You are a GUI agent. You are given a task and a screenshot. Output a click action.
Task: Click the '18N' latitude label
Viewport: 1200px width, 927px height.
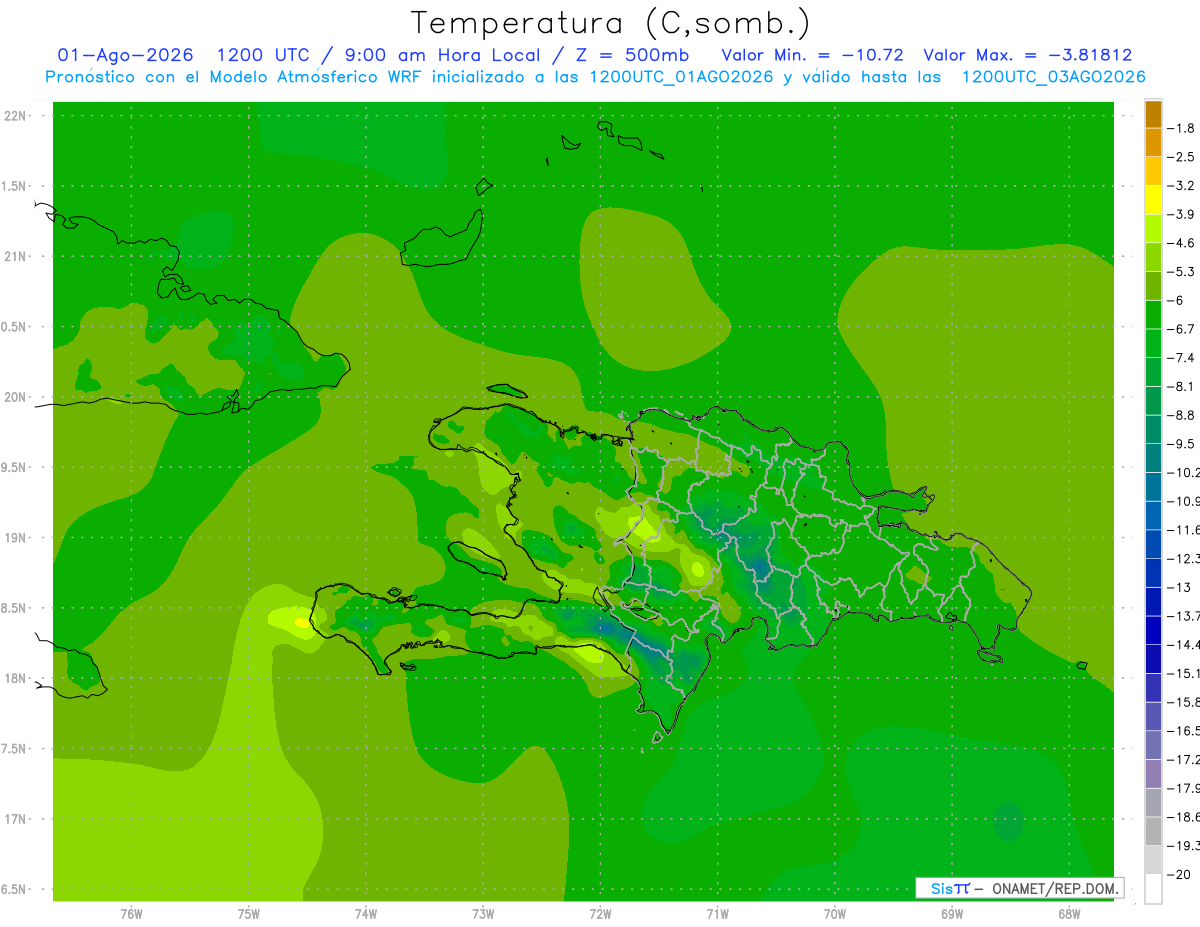pyautogui.click(x=17, y=679)
